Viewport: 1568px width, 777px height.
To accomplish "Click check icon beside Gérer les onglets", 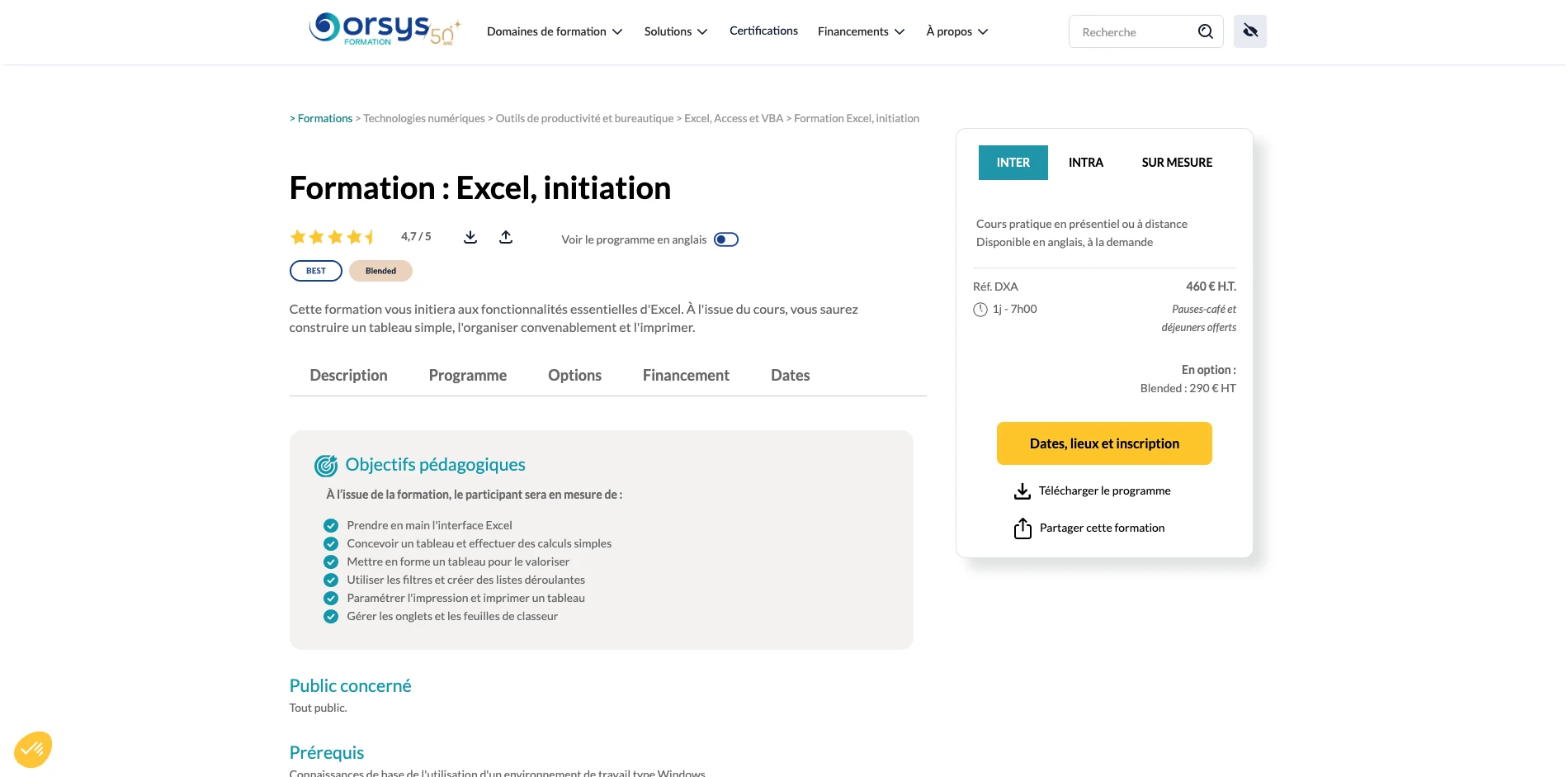I will point(331,617).
